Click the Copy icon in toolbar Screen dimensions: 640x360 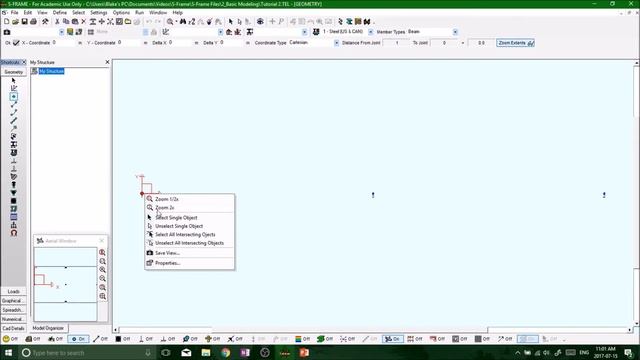click(66, 22)
